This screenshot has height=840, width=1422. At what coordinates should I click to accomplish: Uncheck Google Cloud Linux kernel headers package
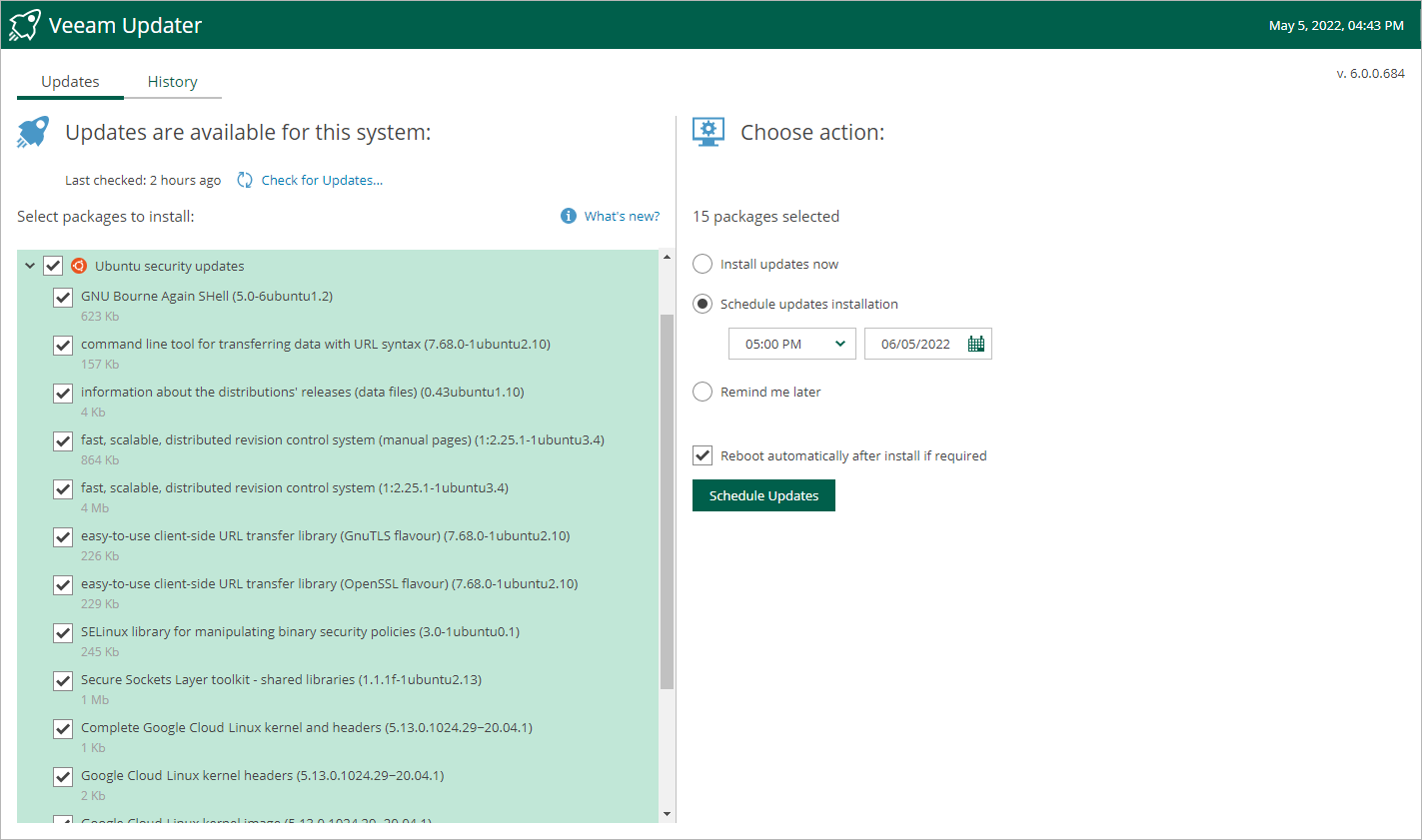click(63, 777)
